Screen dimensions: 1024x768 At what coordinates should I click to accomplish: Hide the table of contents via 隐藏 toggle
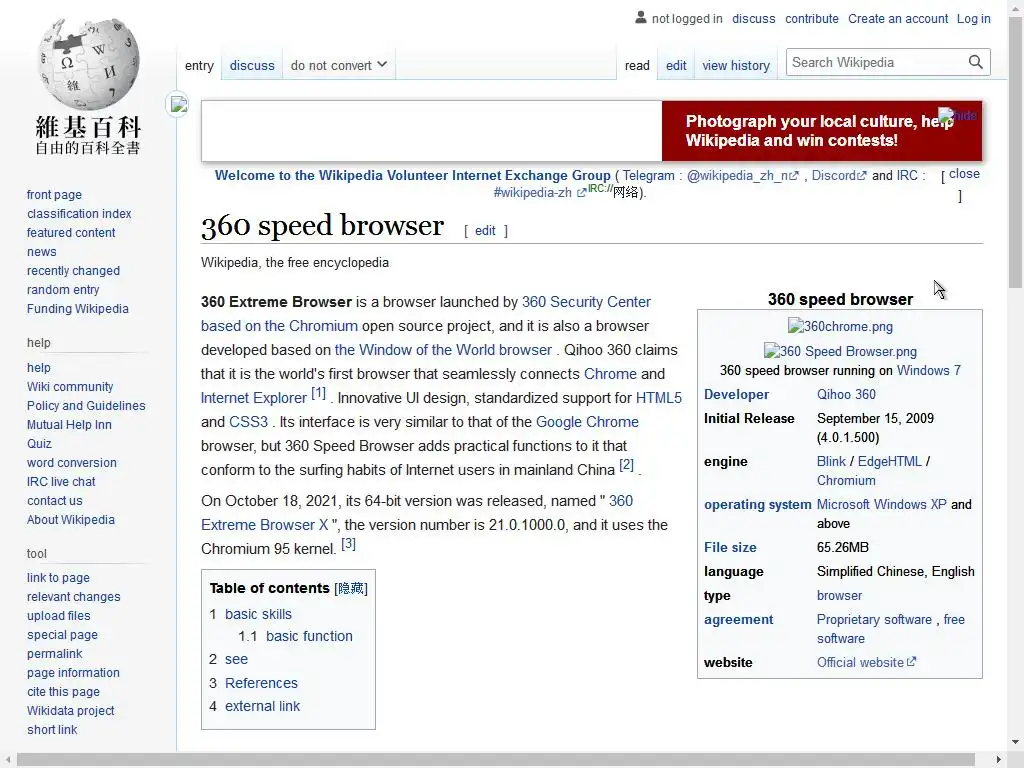[351, 588]
